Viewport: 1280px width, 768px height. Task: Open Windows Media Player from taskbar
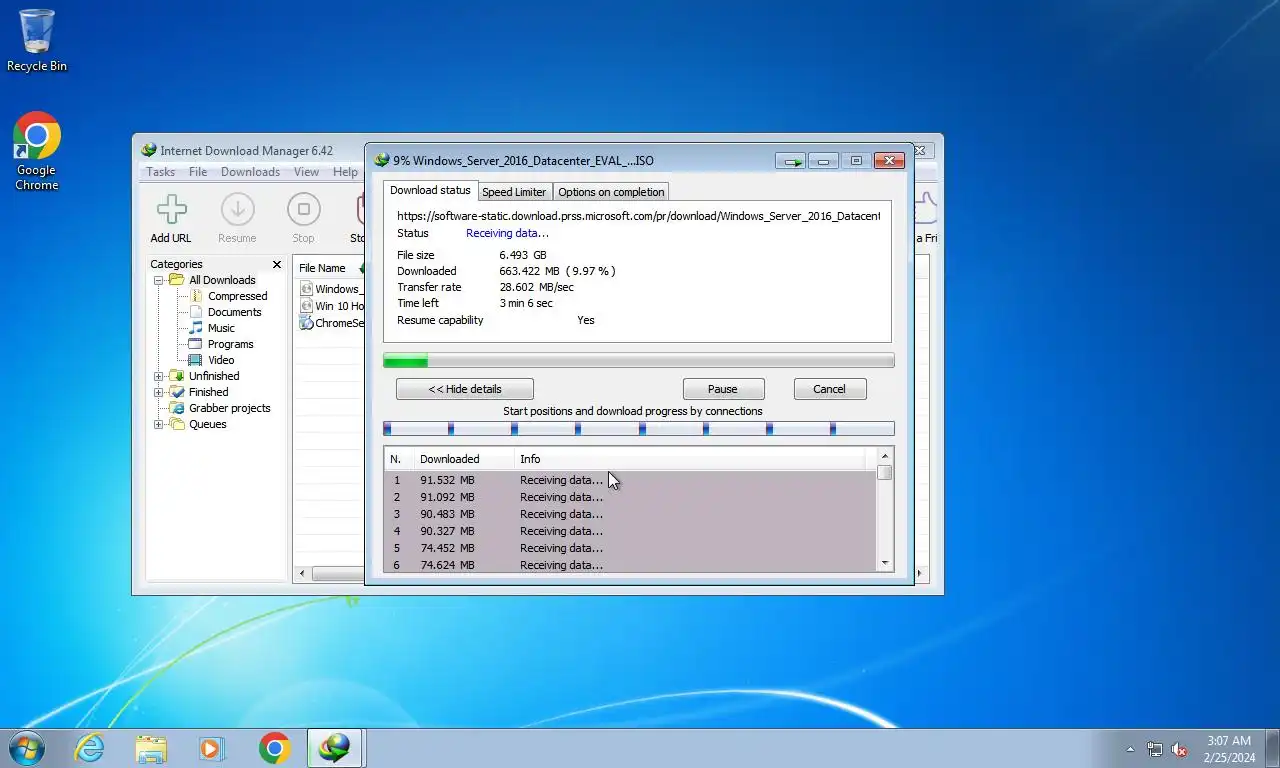tap(211, 748)
